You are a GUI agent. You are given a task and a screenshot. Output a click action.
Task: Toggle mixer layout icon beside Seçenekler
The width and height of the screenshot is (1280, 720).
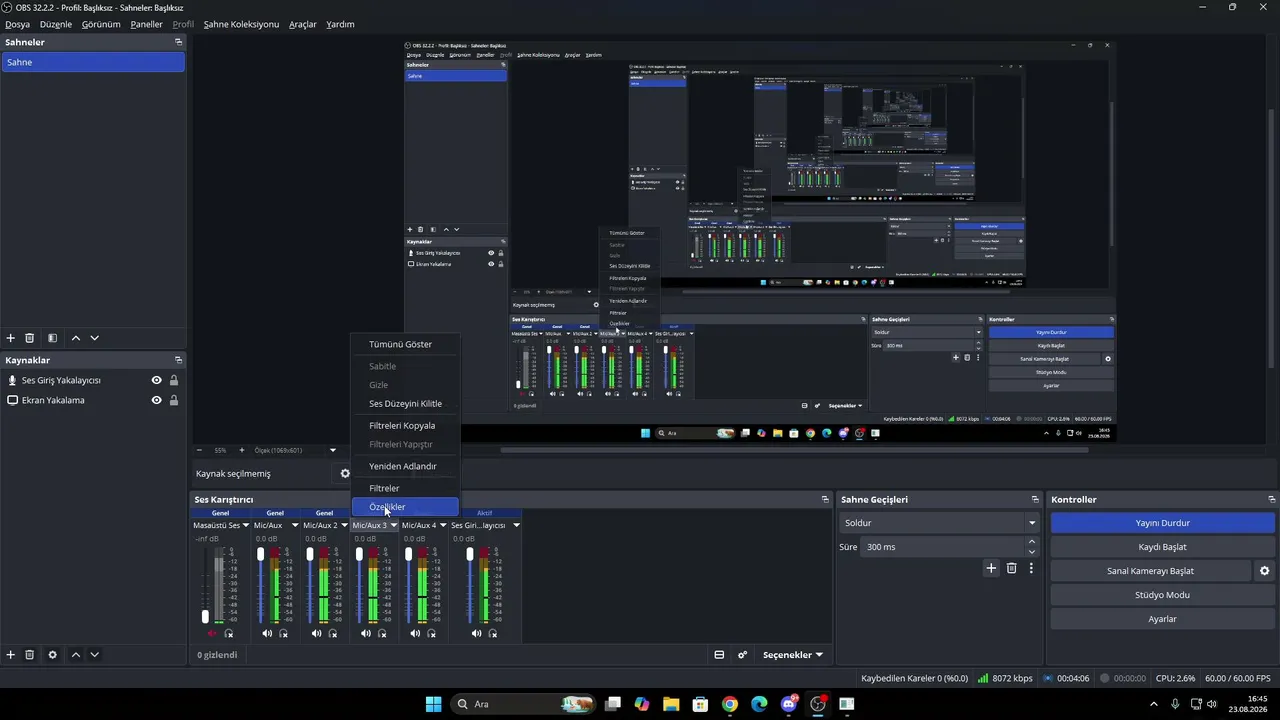tap(719, 655)
